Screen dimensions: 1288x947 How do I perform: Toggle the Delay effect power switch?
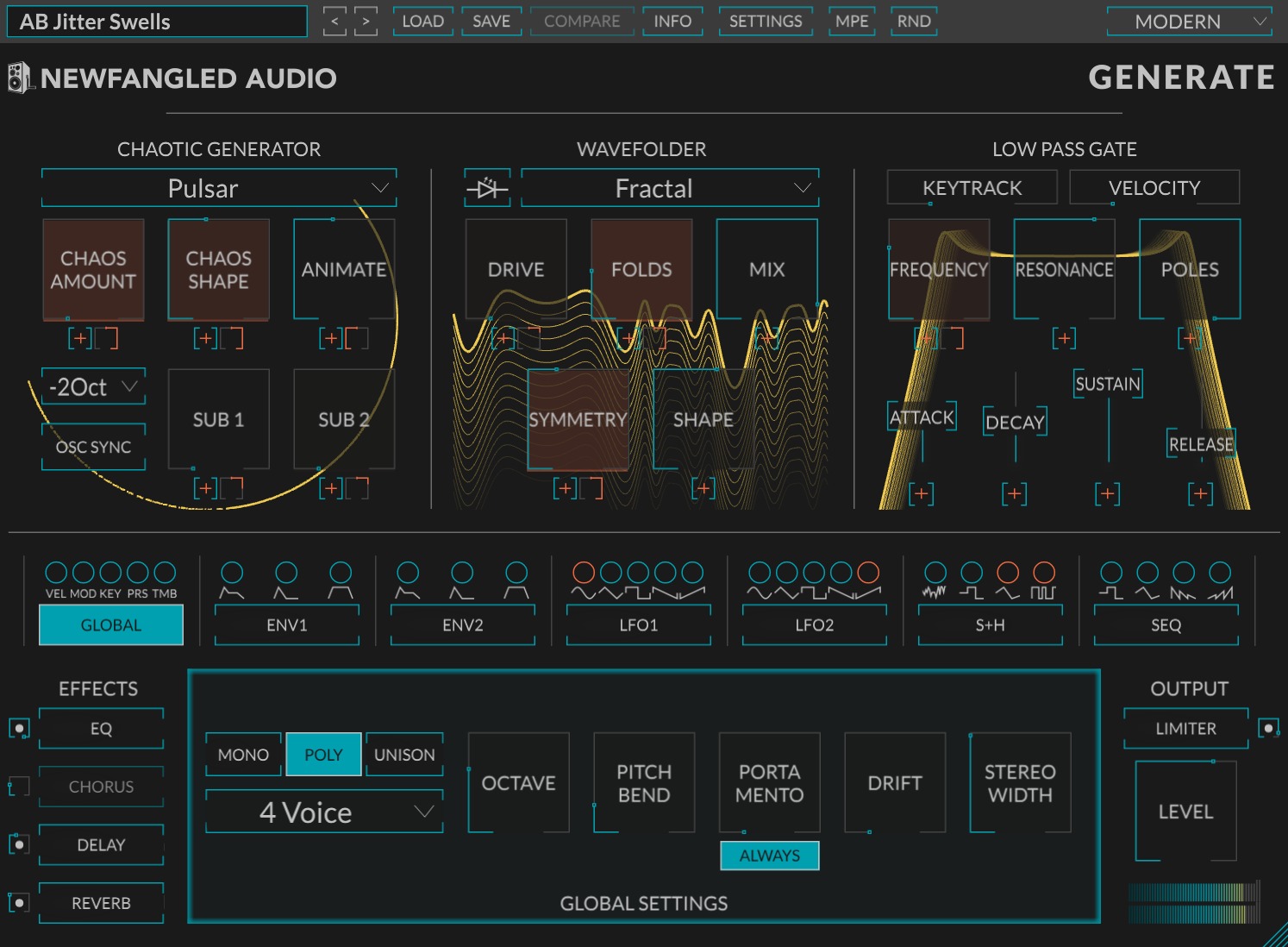pyautogui.click(x=19, y=844)
